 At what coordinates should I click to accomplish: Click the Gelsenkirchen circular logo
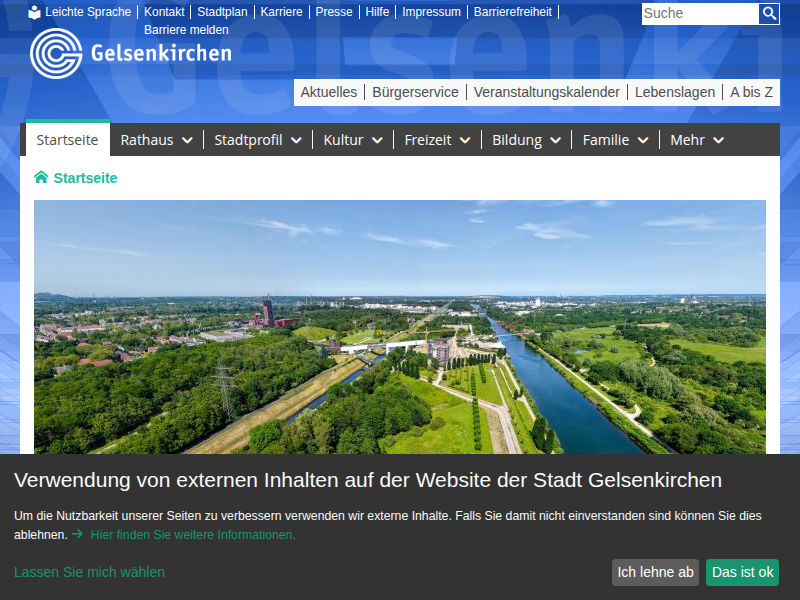tap(56, 54)
